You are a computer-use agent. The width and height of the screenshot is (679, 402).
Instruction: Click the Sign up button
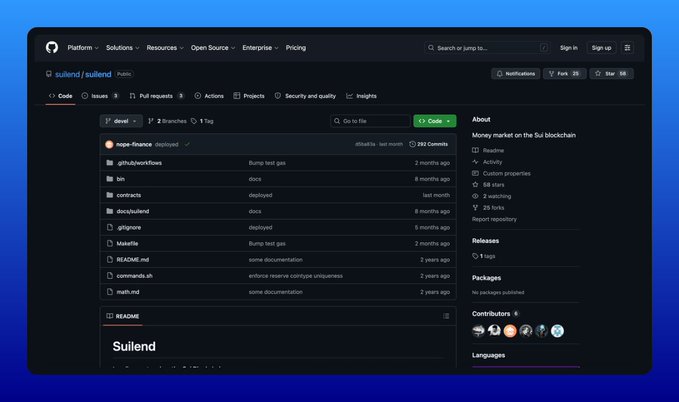click(601, 47)
